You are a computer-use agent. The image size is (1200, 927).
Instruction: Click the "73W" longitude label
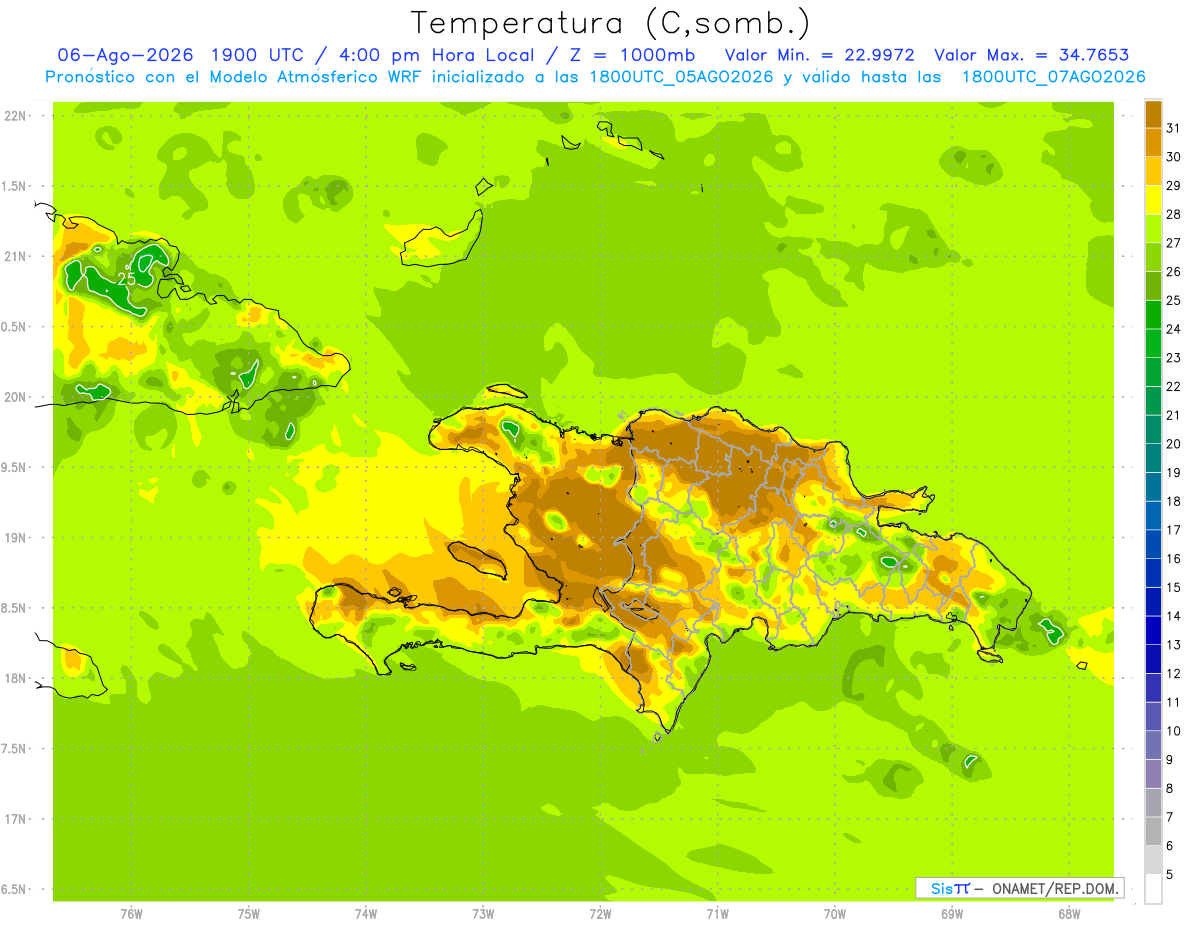click(483, 913)
